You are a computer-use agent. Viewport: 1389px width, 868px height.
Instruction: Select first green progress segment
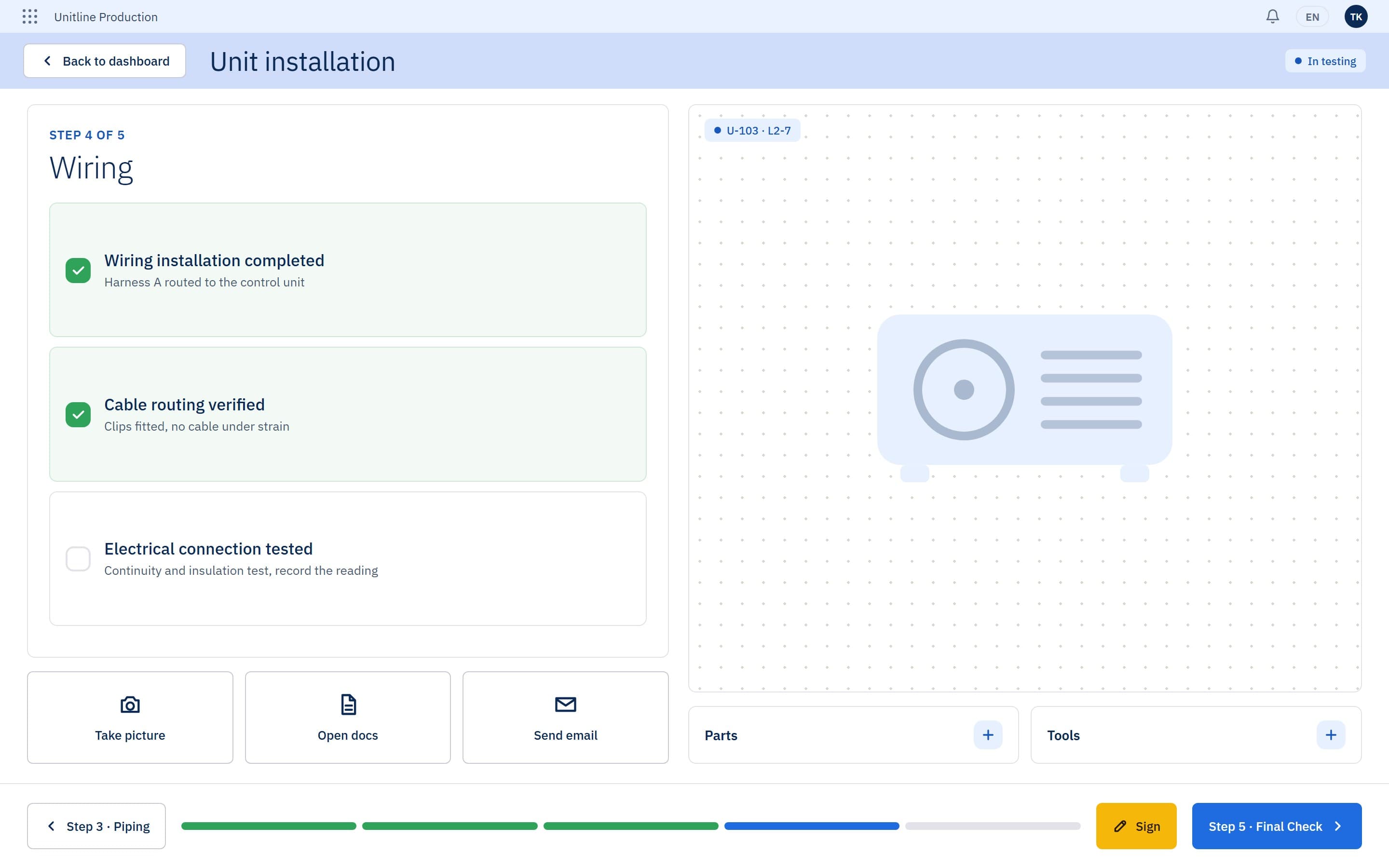269,826
